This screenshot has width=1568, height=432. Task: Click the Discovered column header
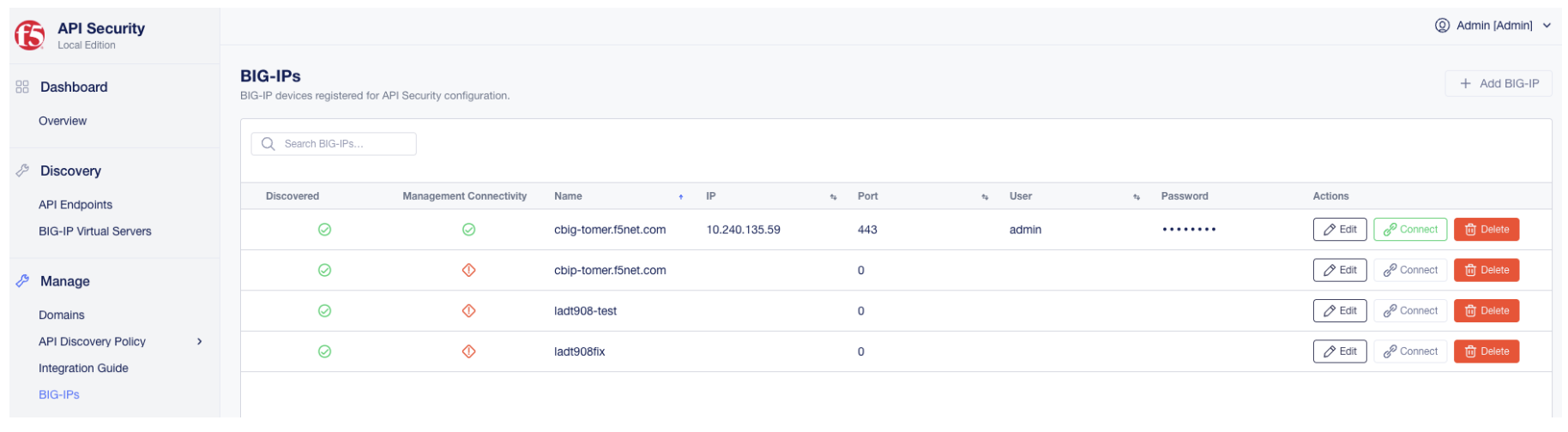click(x=292, y=196)
